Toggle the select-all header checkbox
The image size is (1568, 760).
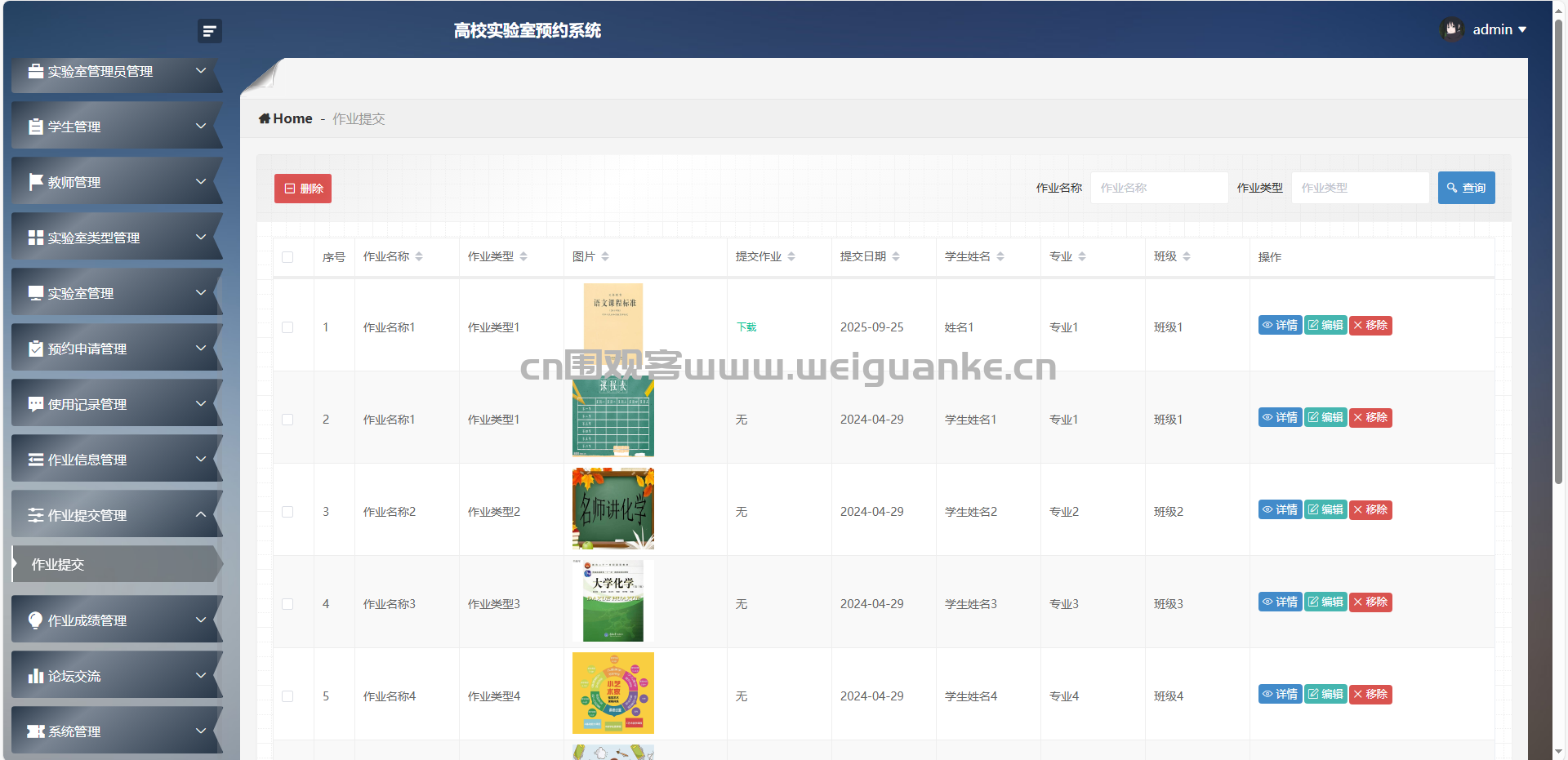(x=287, y=257)
